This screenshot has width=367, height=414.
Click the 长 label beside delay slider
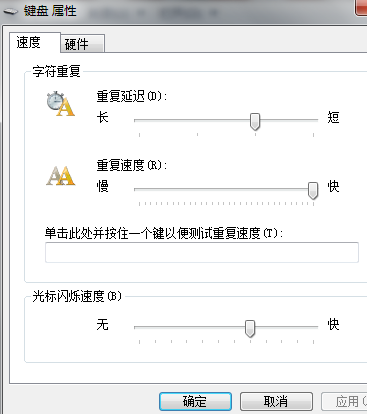[103, 117]
